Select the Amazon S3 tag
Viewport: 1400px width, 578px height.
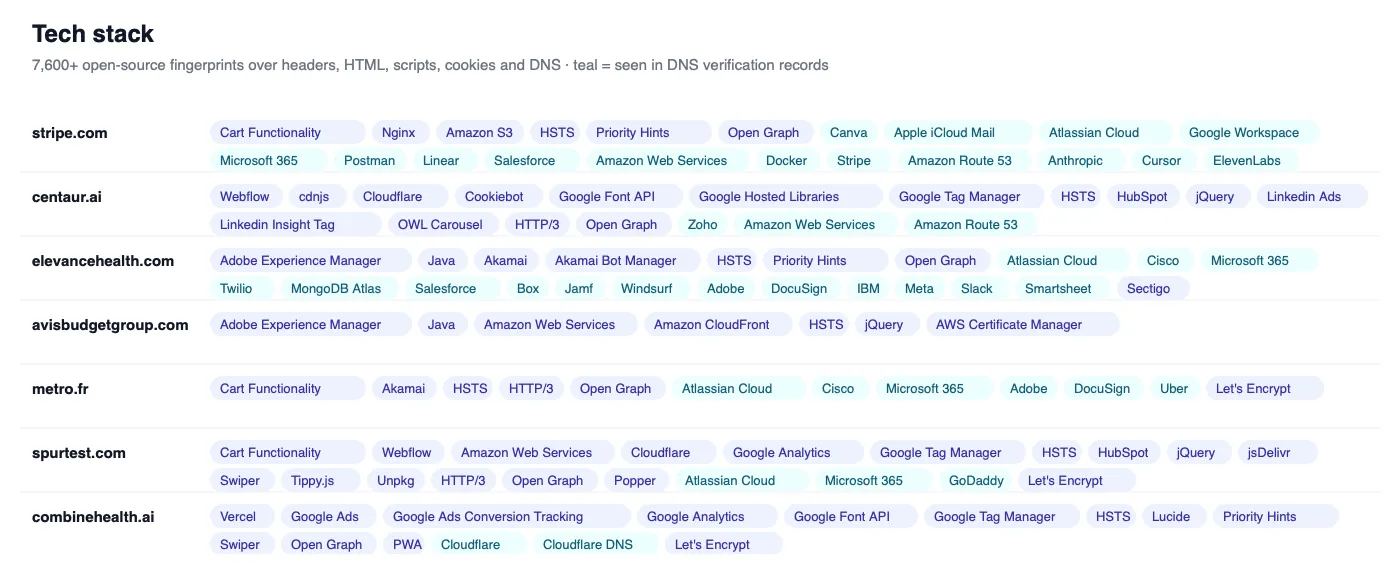coord(479,133)
